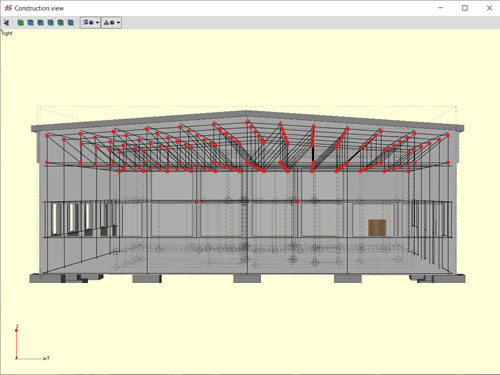Select the first green cube view icon
The height and width of the screenshot is (375, 500).
coord(21,23)
